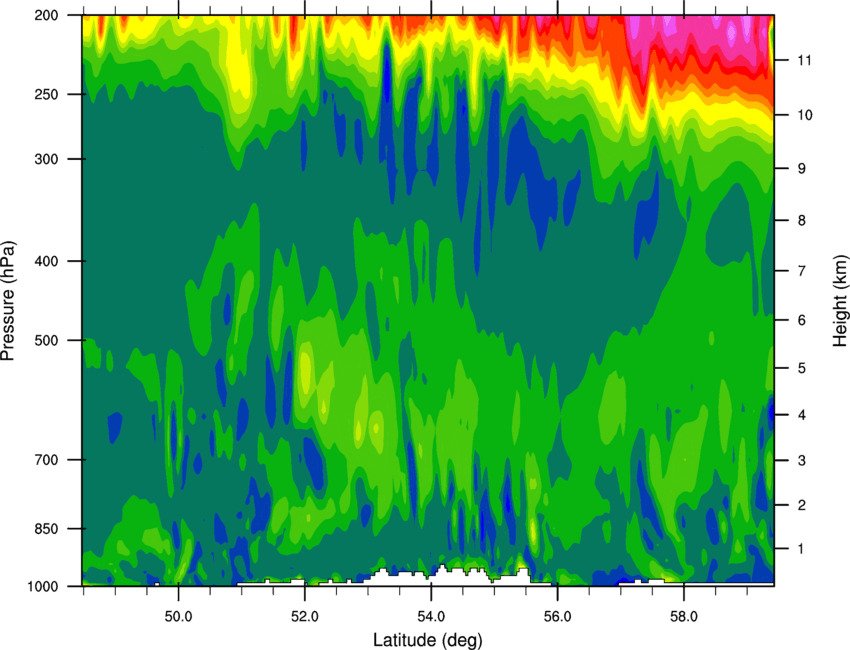The height and width of the screenshot is (650, 850).
Task: Click the 'Latitude (deg)' axis title
Action: pos(428,640)
